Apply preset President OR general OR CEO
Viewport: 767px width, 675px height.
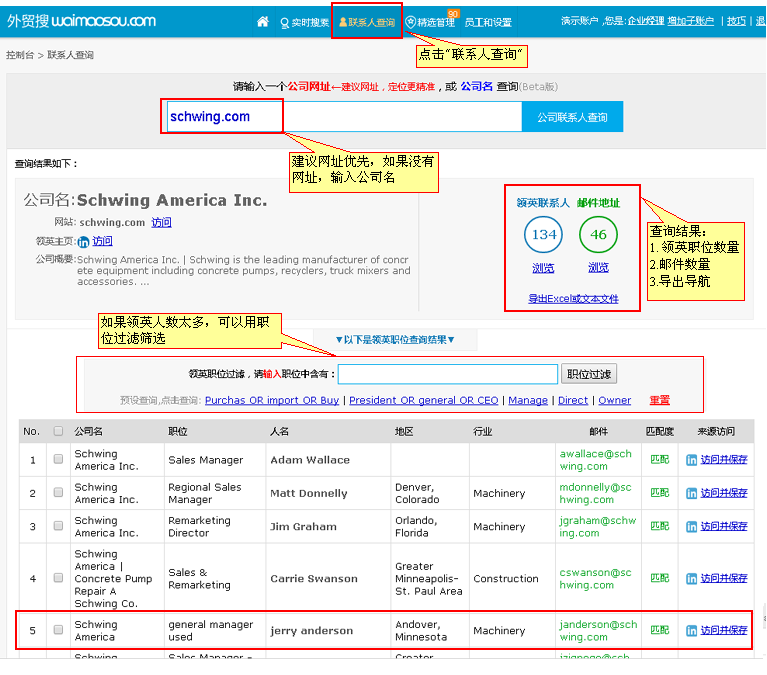(x=424, y=400)
